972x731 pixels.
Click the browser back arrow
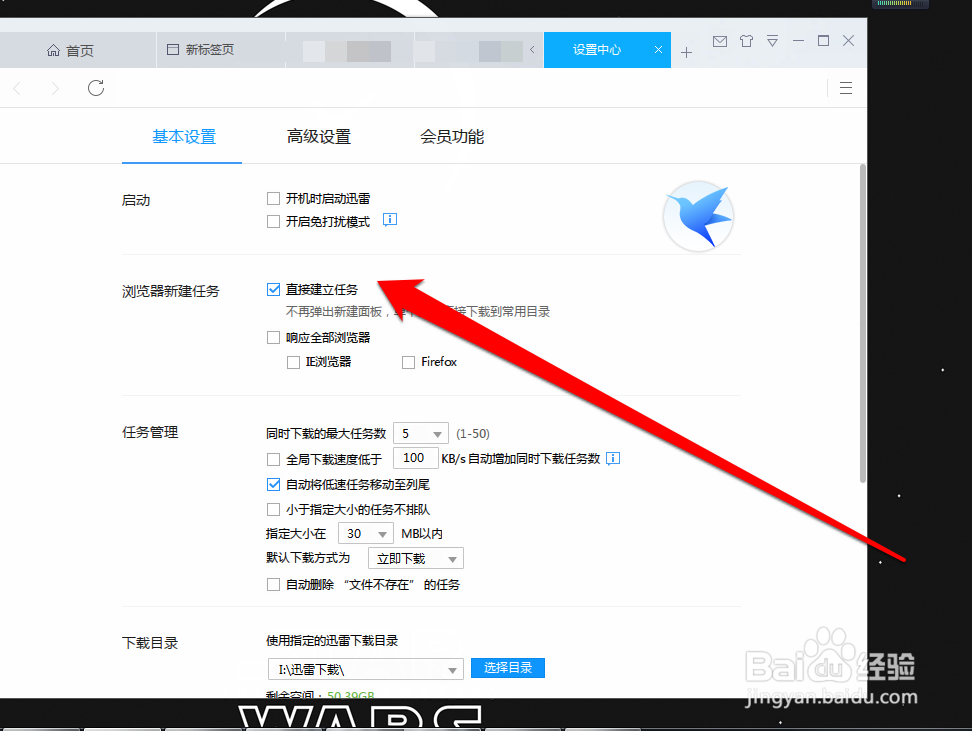17,89
